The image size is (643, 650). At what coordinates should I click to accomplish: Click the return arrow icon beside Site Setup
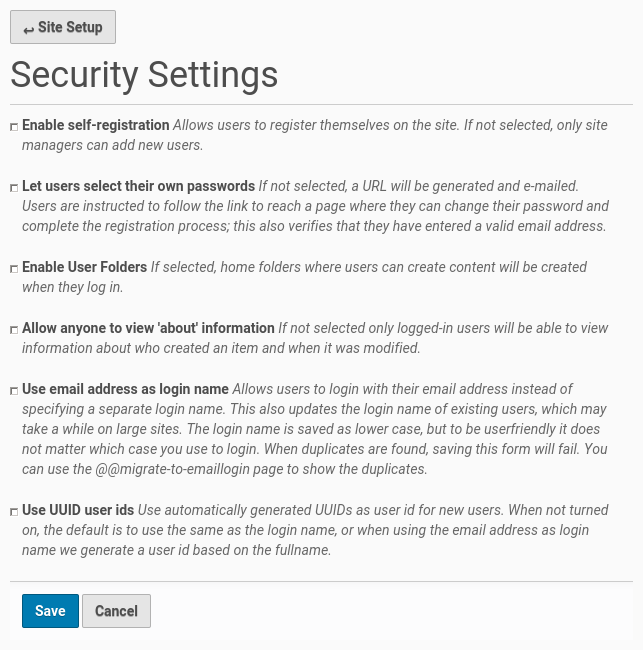(x=28, y=29)
